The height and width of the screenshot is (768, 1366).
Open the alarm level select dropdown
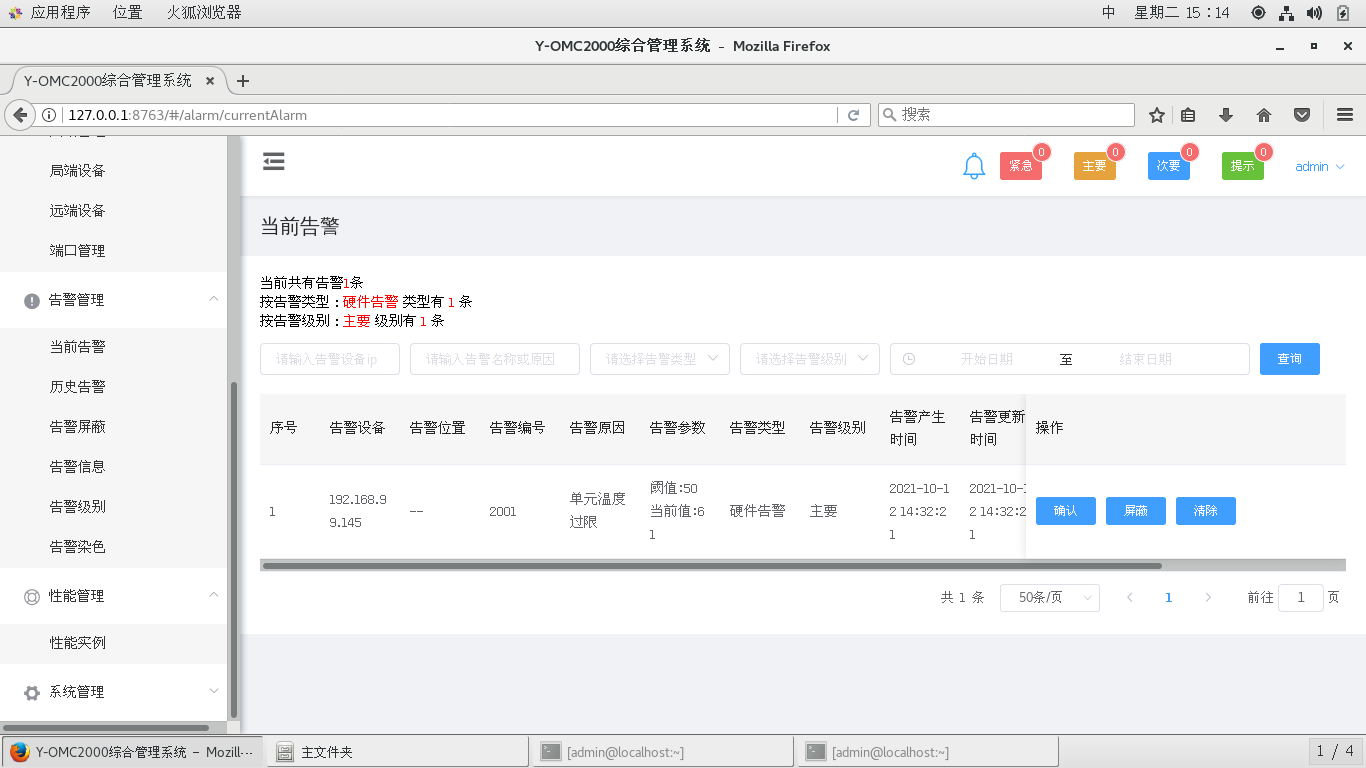click(809, 359)
